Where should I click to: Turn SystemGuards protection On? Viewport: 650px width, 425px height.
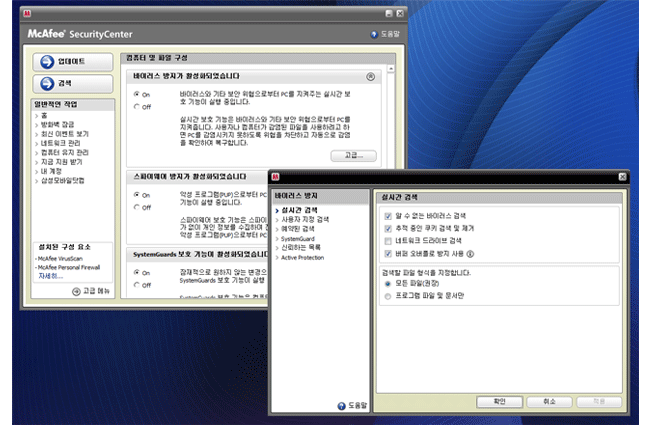pos(136,272)
